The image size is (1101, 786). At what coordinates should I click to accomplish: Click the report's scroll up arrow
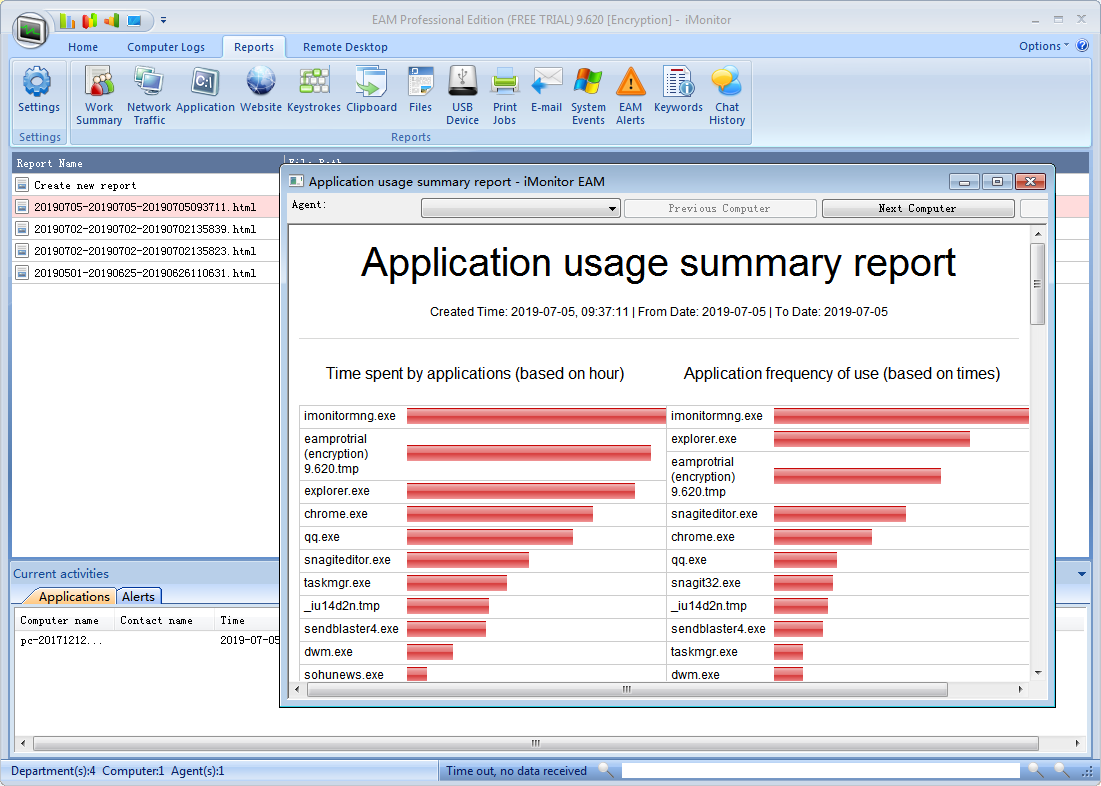(x=1037, y=234)
